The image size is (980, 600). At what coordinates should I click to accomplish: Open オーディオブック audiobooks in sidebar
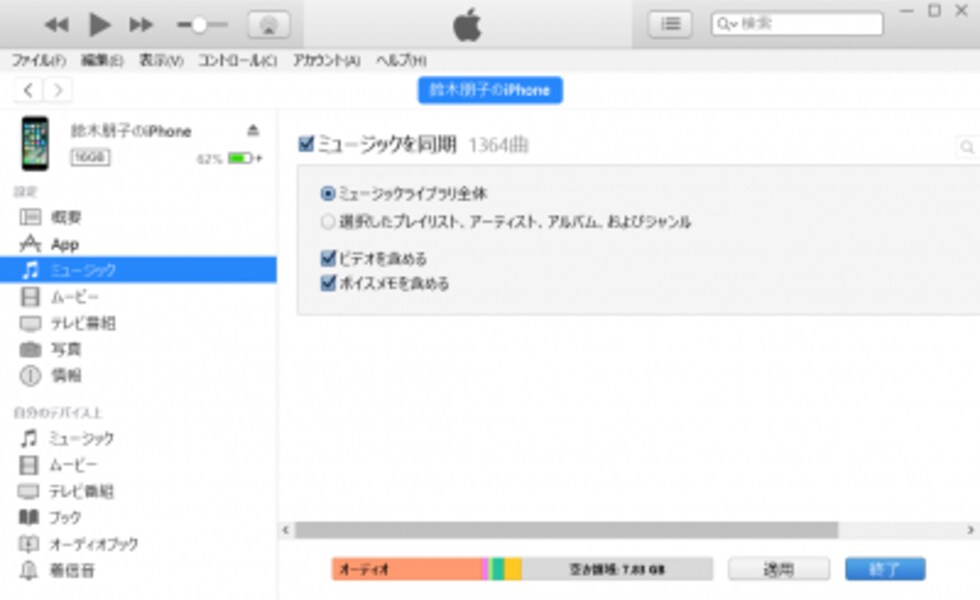point(138,544)
